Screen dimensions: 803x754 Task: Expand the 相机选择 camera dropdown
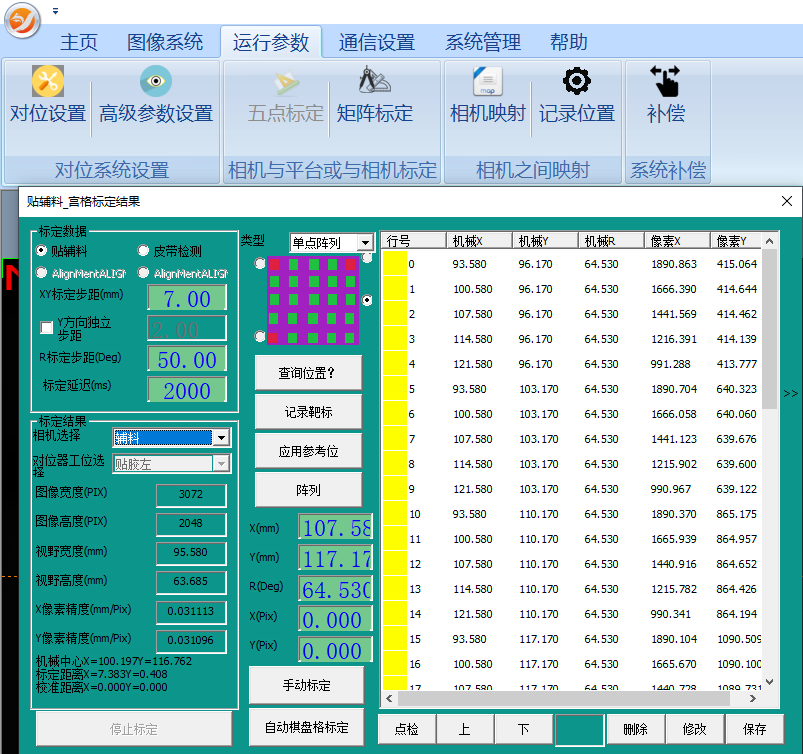click(x=220, y=438)
